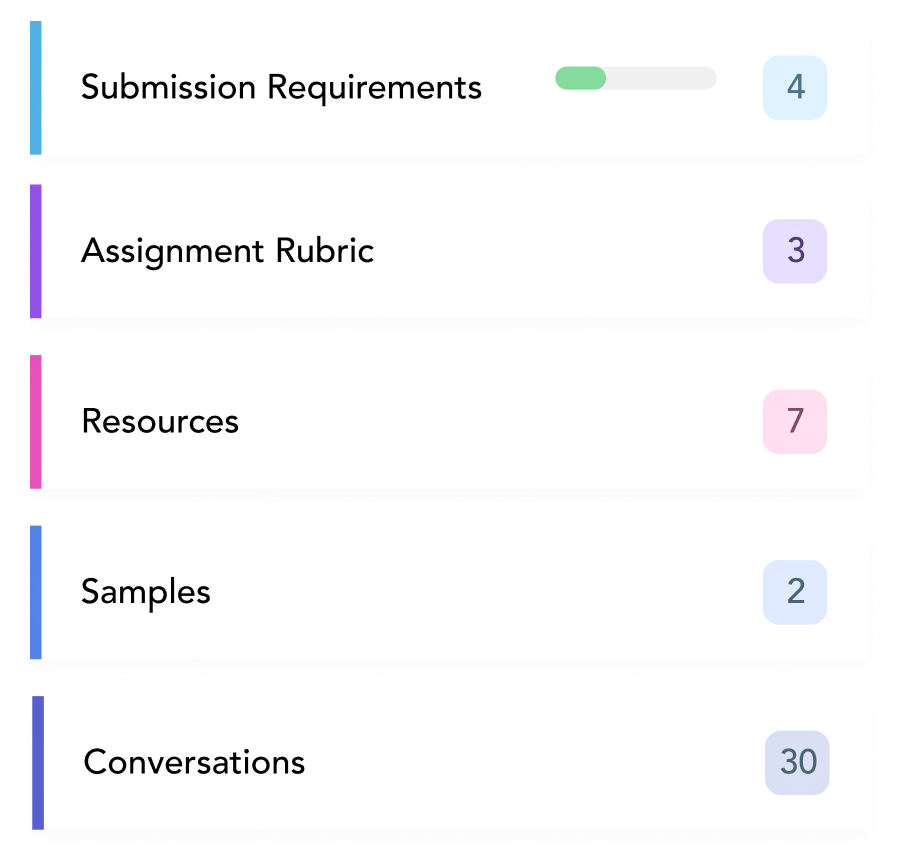Click the blue badge showing 2
Screen dimensions: 902x867
pos(795,592)
